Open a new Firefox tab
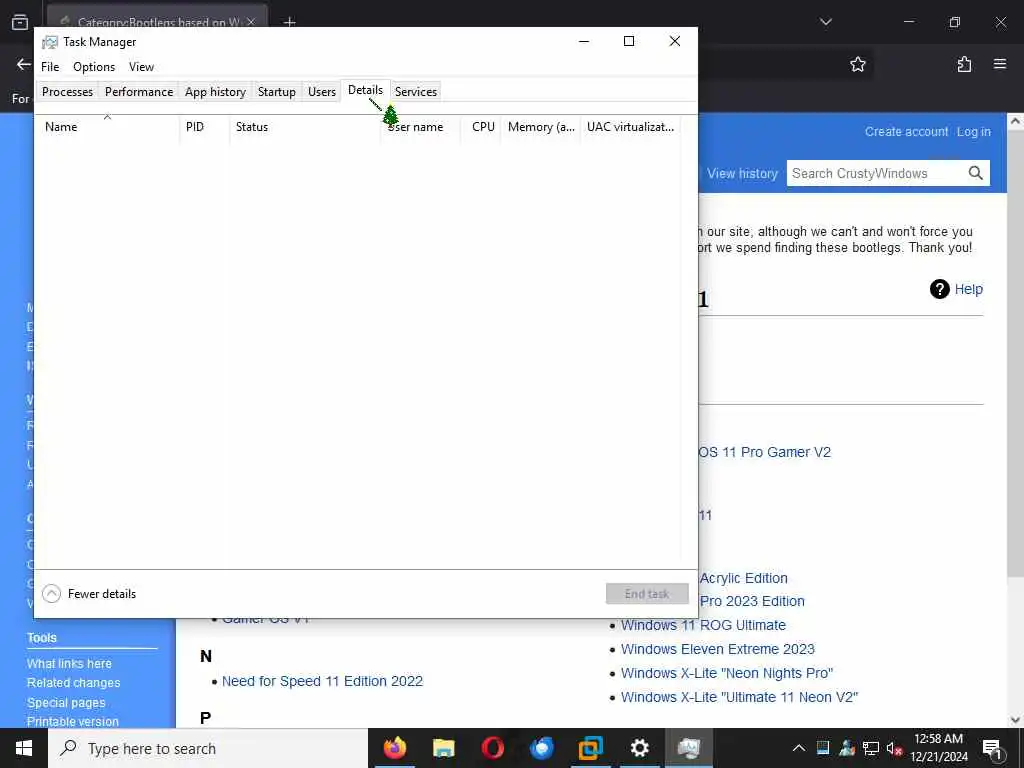The width and height of the screenshot is (1024, 768). pos(289,22)
